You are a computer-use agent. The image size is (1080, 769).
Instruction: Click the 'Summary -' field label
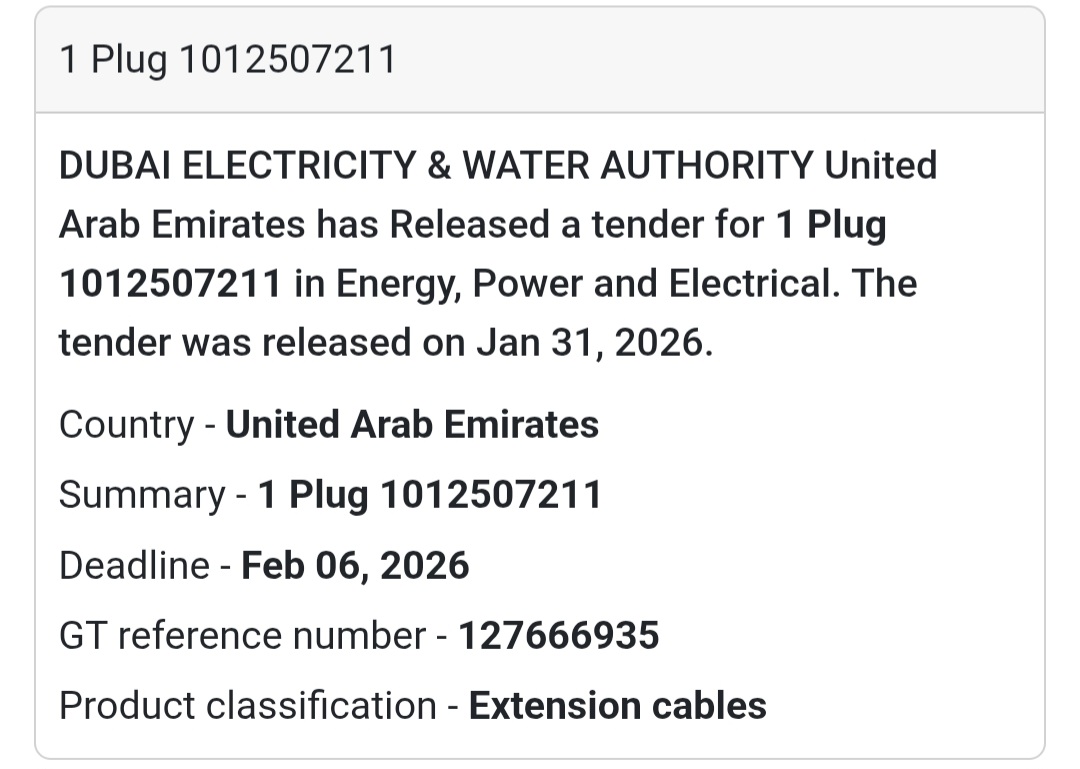(153, 496)
